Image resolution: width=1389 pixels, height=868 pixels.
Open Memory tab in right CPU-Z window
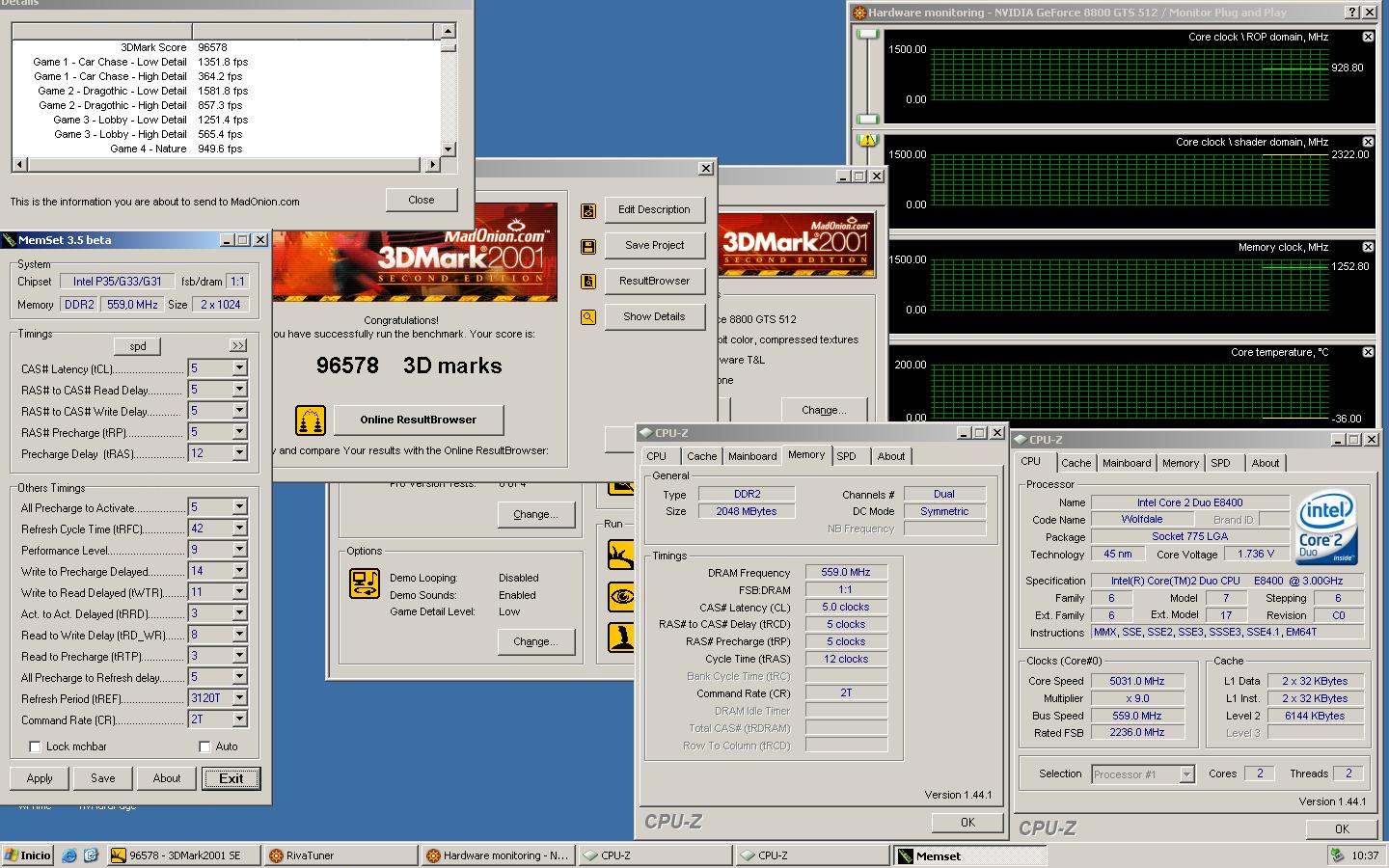[x=1180, y=463]
